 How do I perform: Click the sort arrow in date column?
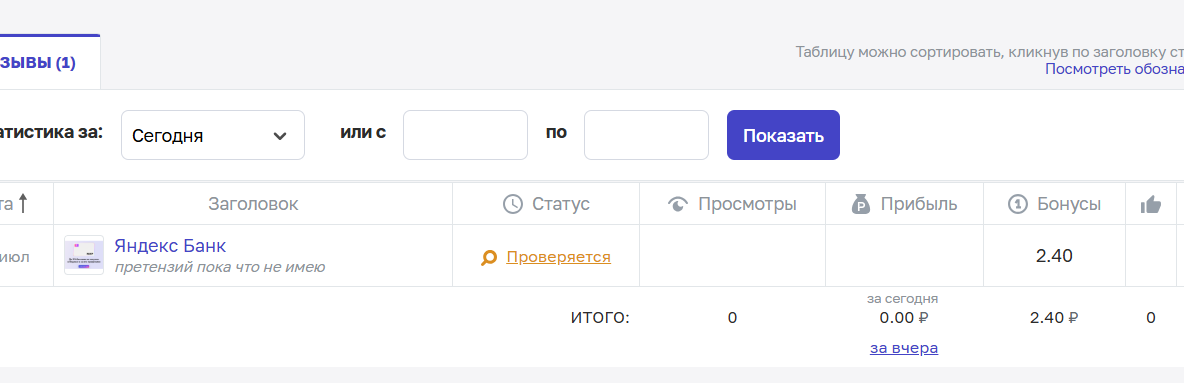23,203
